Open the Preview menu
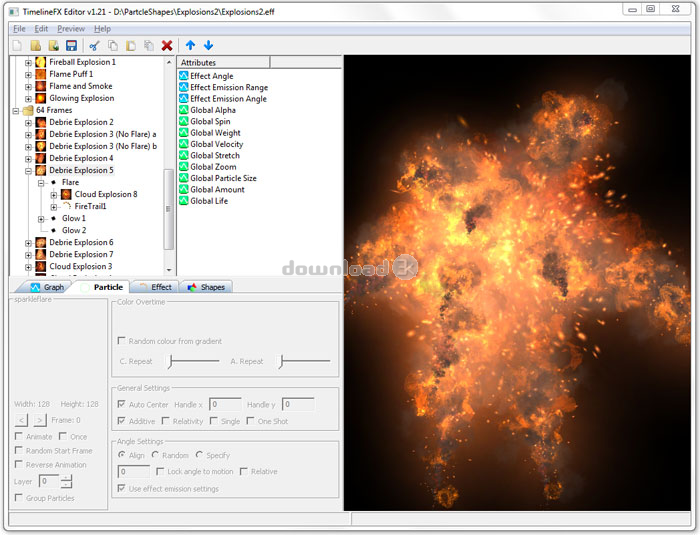The image size is (700, 535). click(x=71, y=29)
